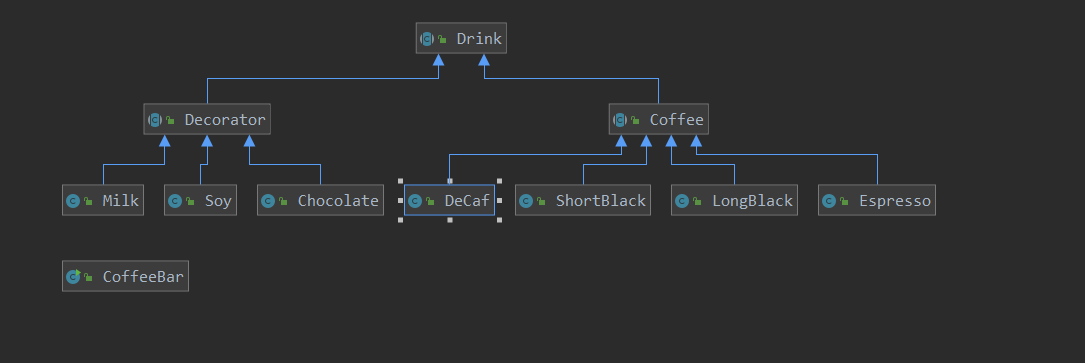Click the class icon on Soy
Image resolution: width=1085 pixels, height=363 pixels.
pyautogui.click(x=175, y=201)
